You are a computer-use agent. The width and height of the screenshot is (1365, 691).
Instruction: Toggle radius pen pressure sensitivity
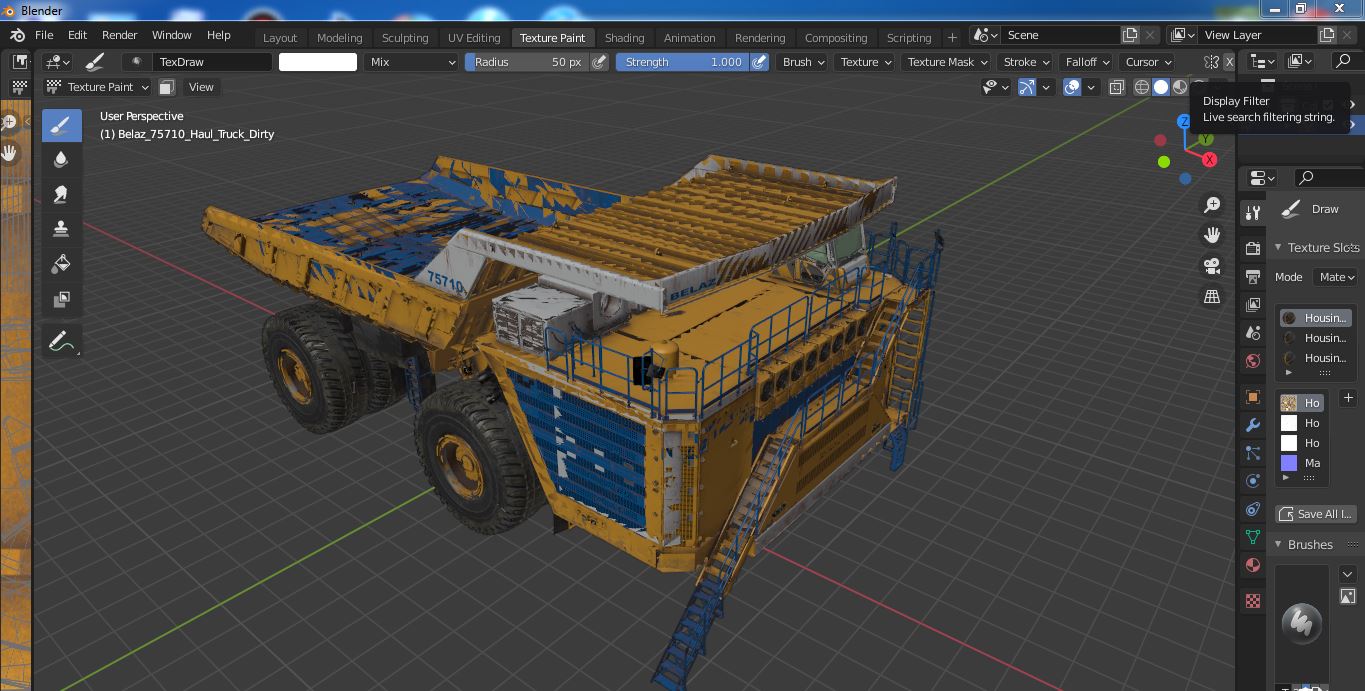tap(599, 62)
